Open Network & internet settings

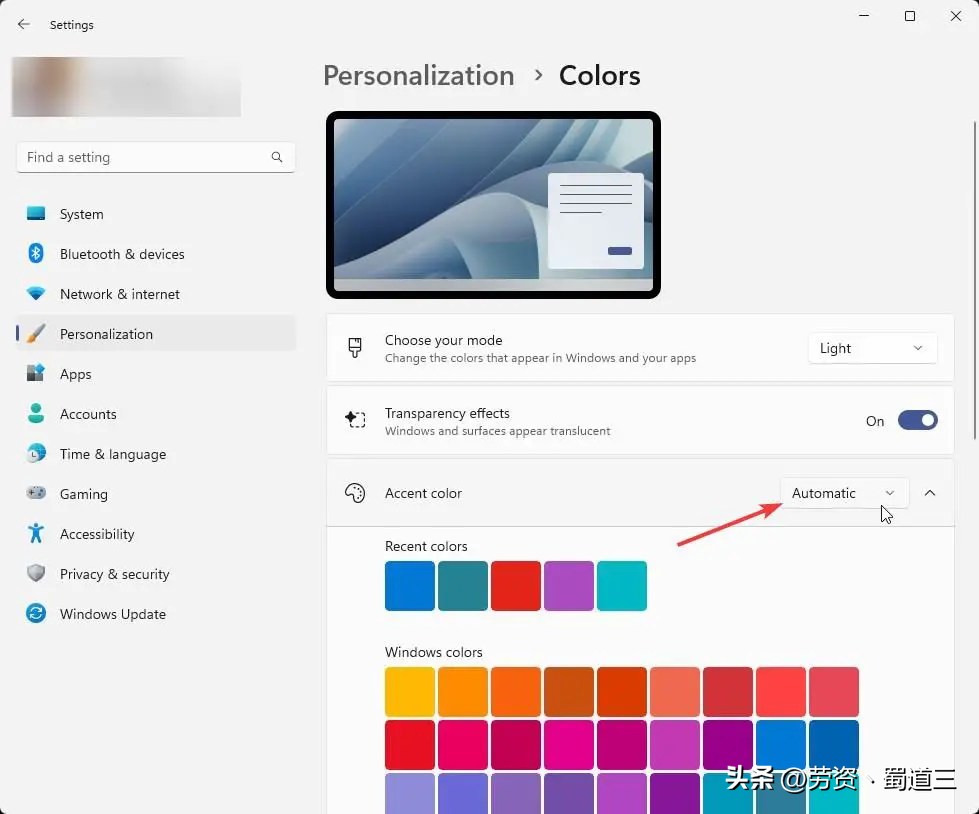click(119, 294)
